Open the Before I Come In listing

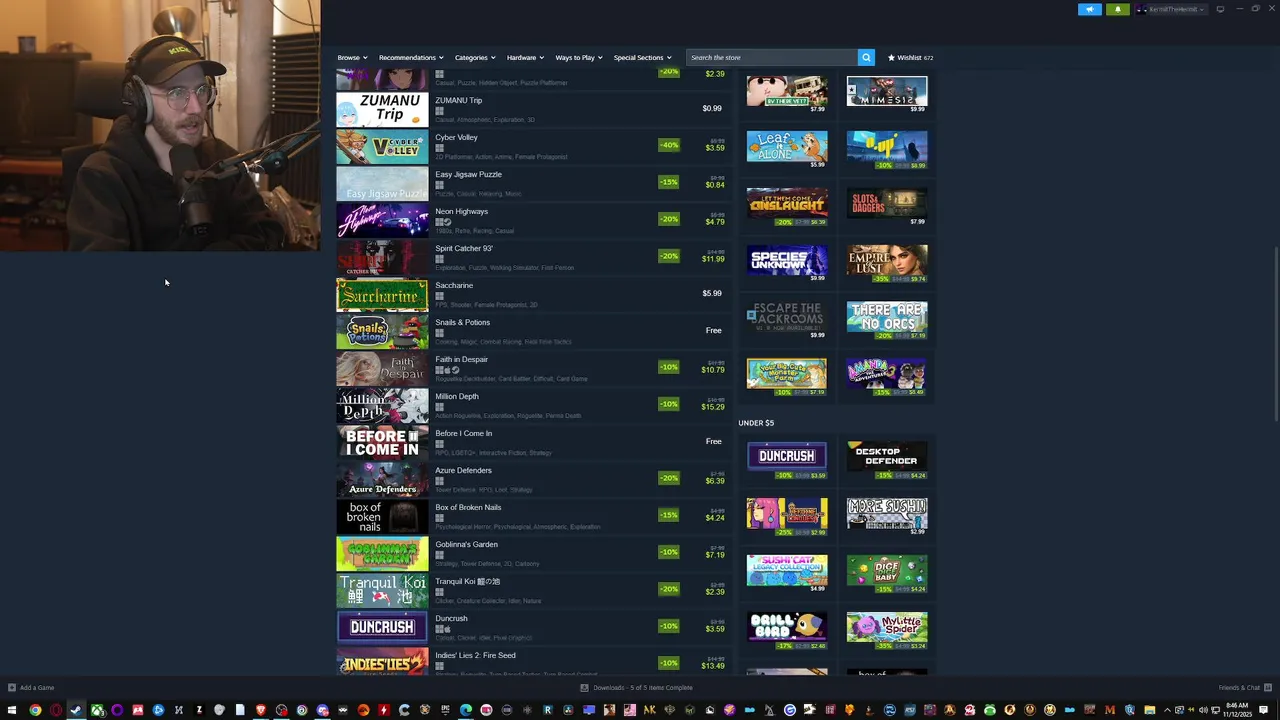coord(532,441)
